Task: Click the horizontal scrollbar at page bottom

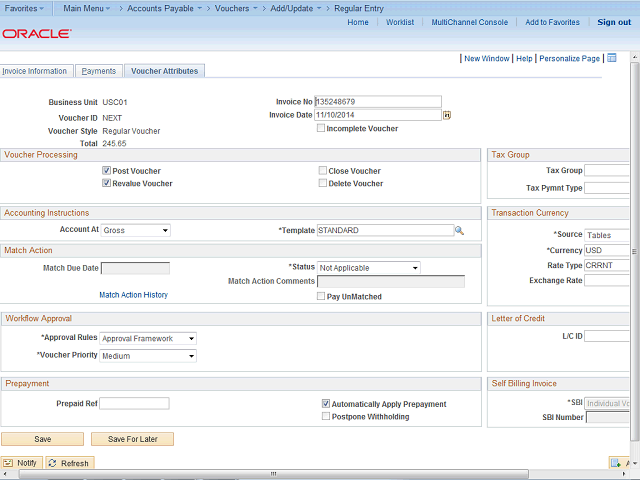Action: (273, 474)
